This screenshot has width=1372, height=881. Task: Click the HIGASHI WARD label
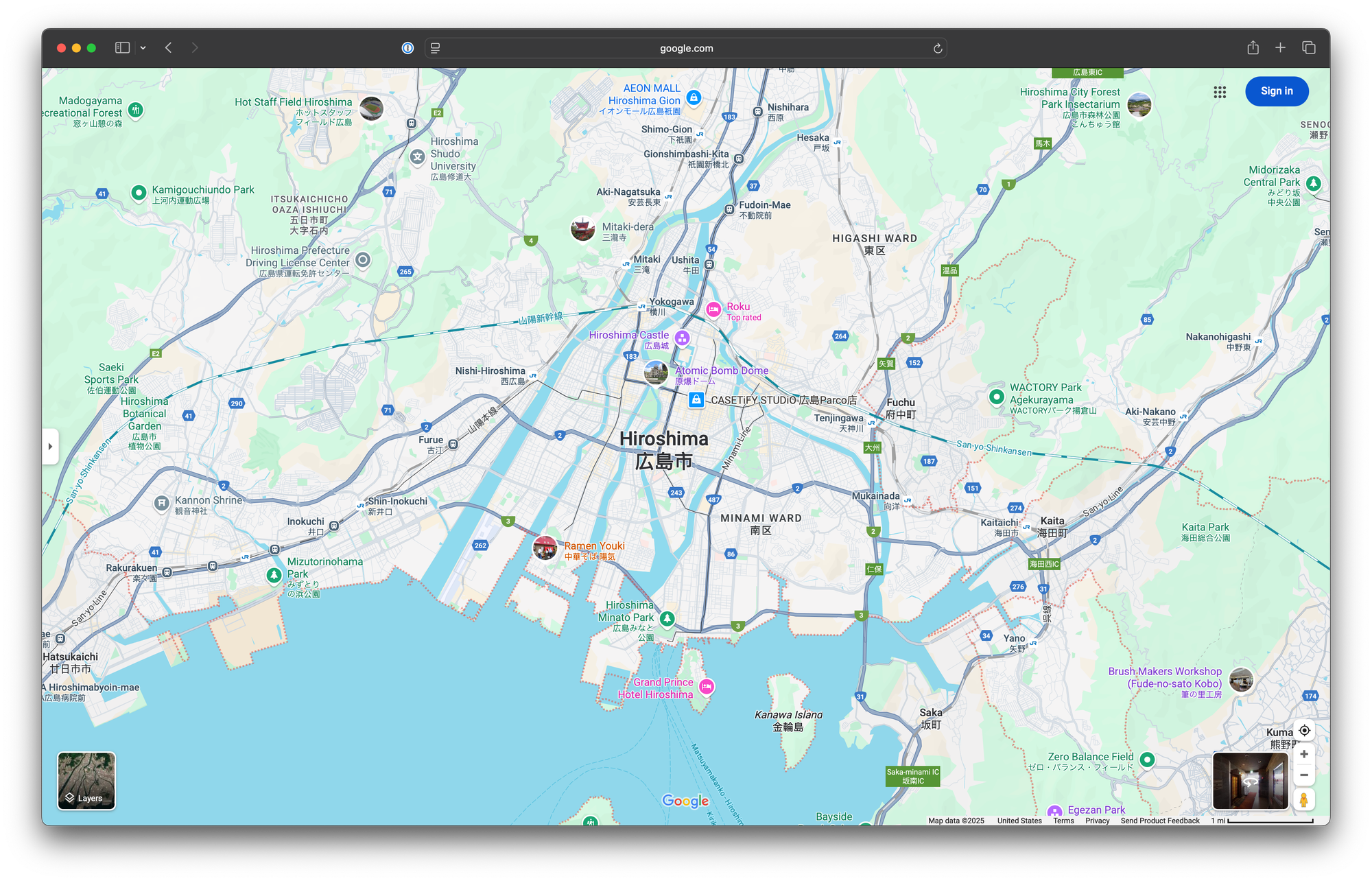coord(875,244)
